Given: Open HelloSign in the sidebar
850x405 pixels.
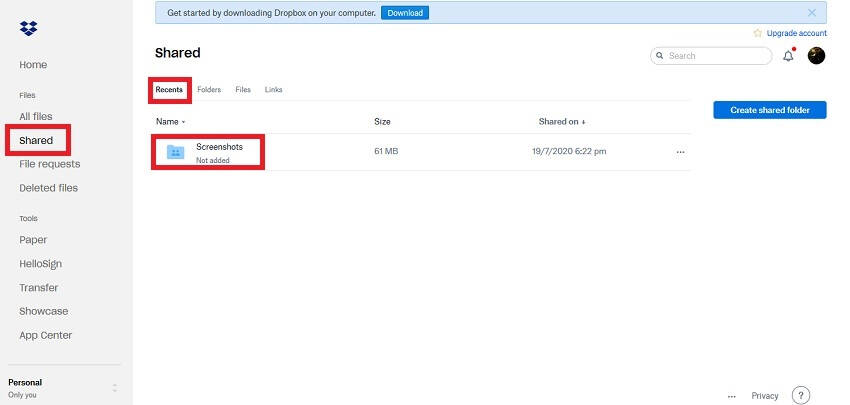Looking at the screenshot, I should tap(41, 263).
